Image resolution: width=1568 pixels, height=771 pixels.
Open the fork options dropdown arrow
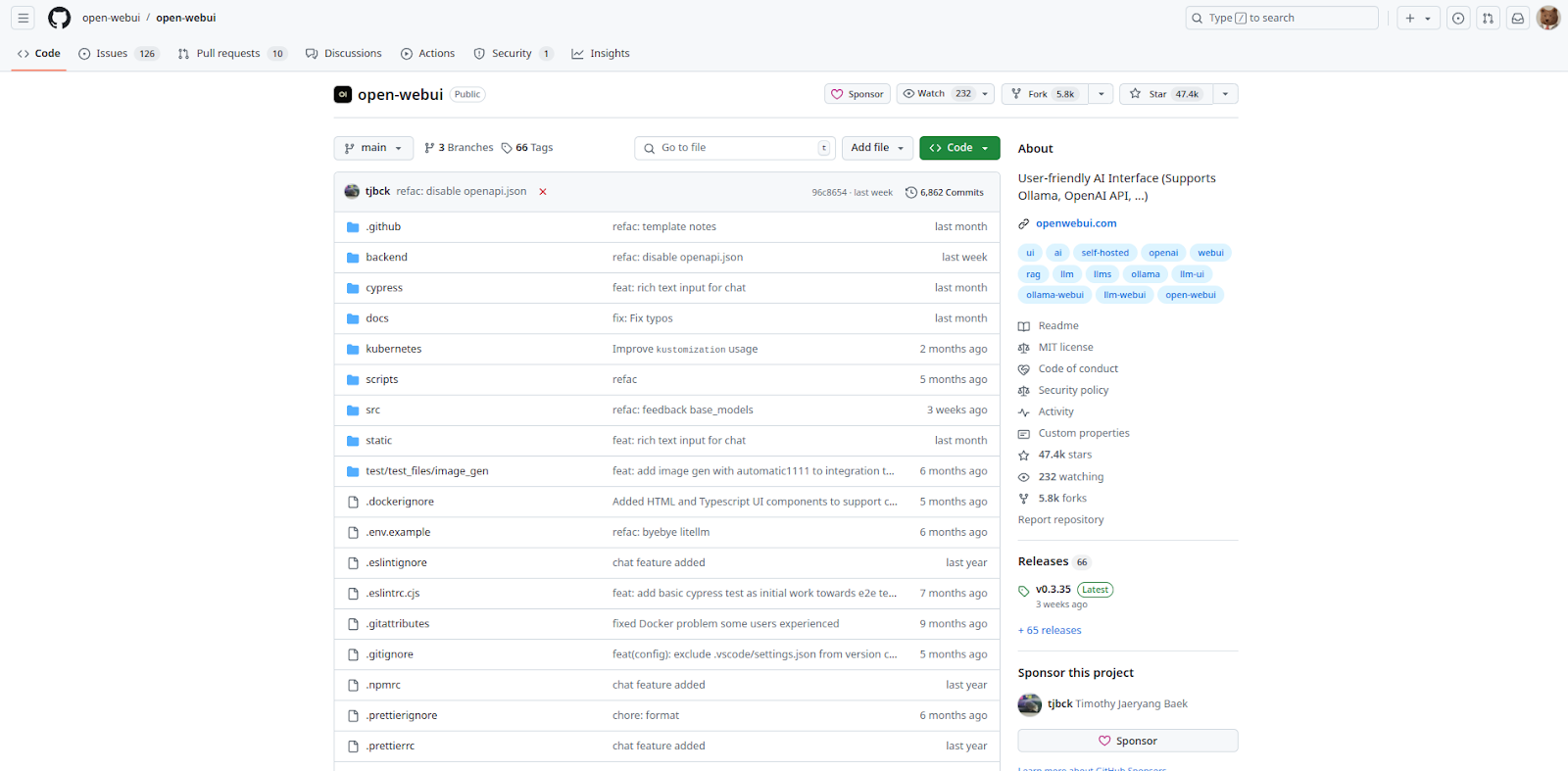1102,94
